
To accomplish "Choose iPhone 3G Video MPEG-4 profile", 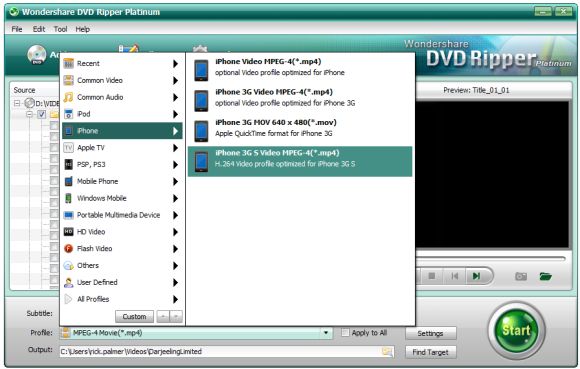I will click(x=300, y=101).
